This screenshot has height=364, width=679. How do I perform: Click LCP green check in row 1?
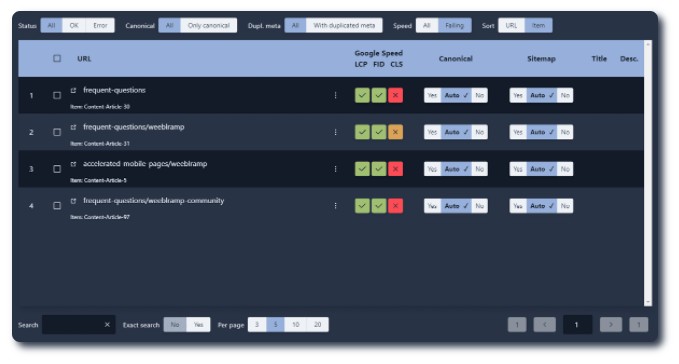coord(362,95)
